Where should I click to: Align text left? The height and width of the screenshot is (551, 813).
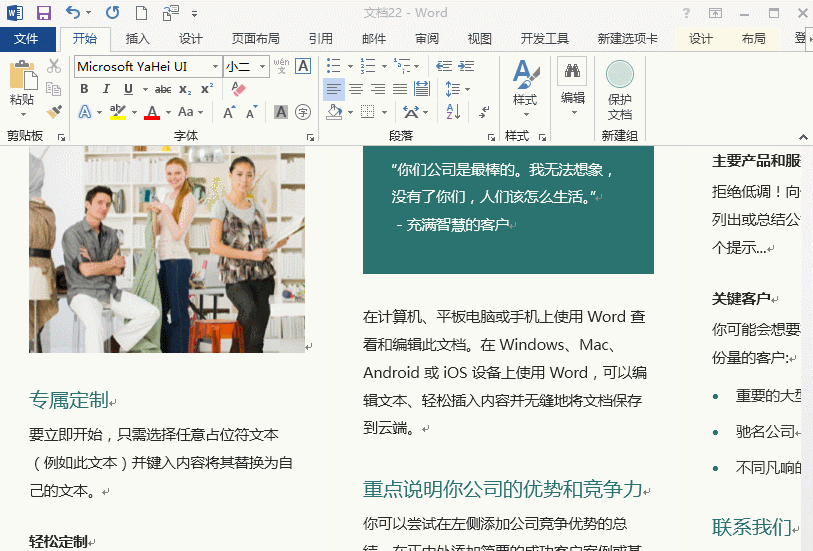pyautogui.click(x=333, y=89)
